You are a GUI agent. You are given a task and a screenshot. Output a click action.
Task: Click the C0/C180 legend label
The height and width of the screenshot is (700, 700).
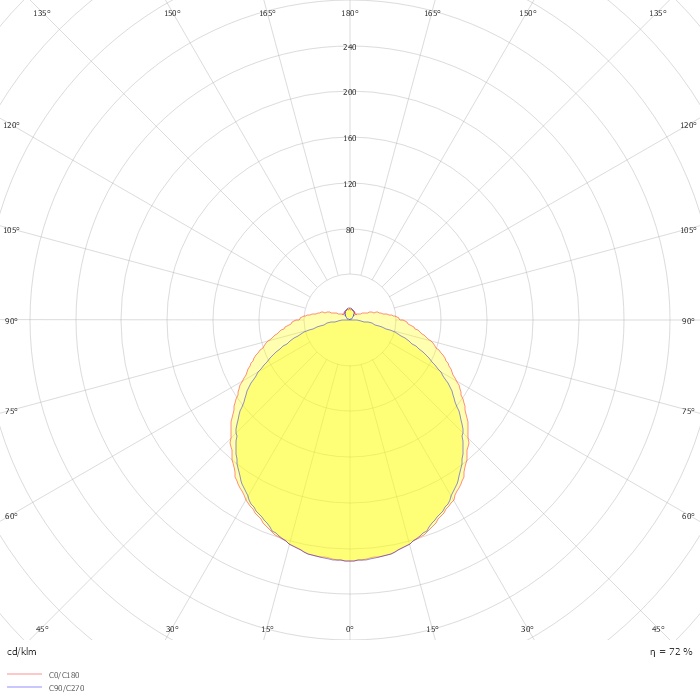64,675
